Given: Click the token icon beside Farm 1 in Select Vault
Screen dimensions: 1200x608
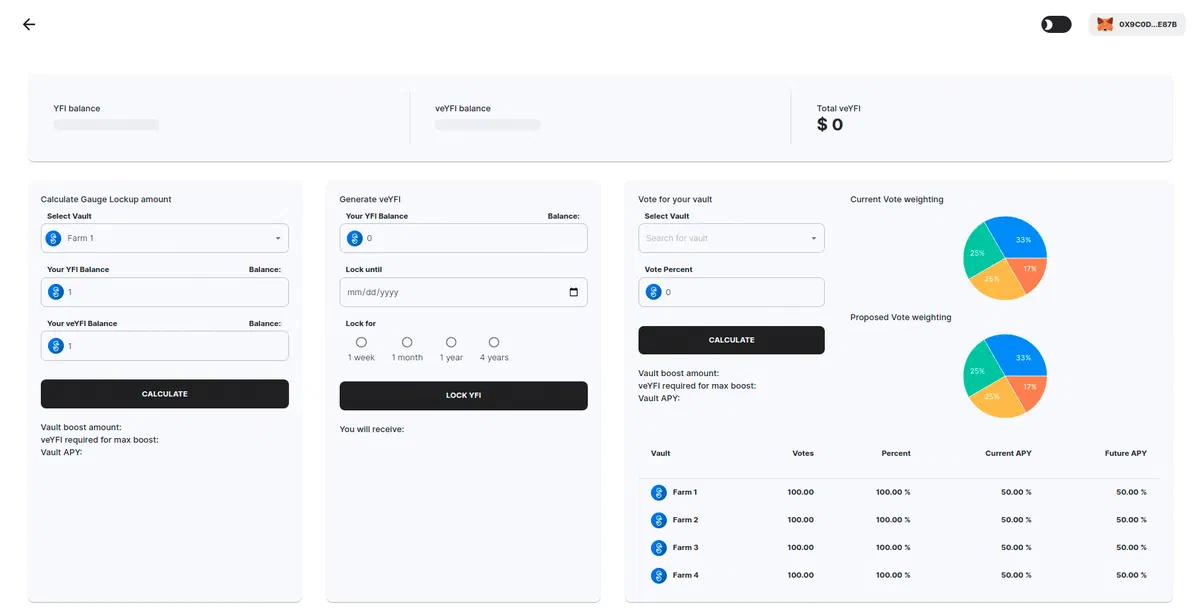Looking at the screenshot, I should tap(54, 238).
